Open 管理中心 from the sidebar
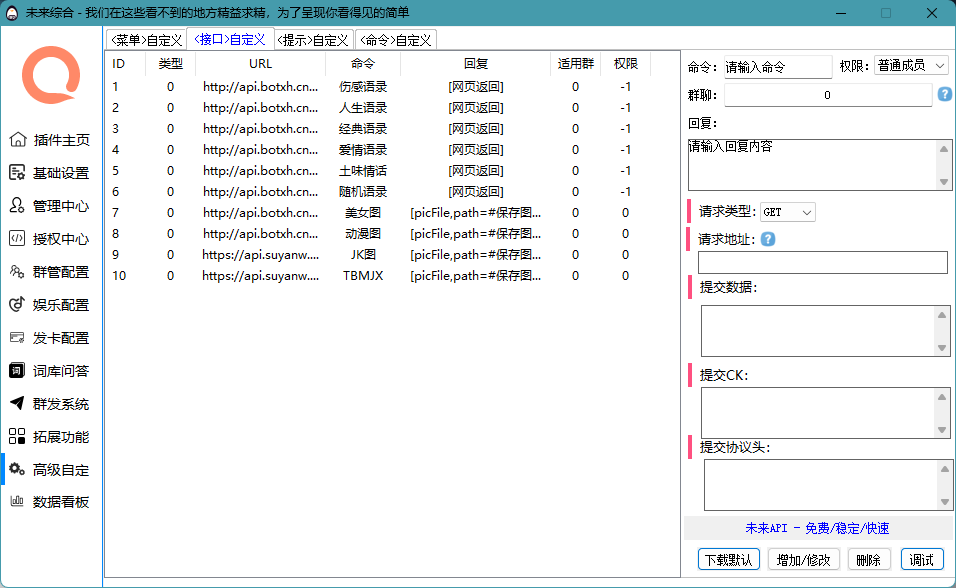The width and height of the screenshot is (956, 588). click(x=18, y=206)
